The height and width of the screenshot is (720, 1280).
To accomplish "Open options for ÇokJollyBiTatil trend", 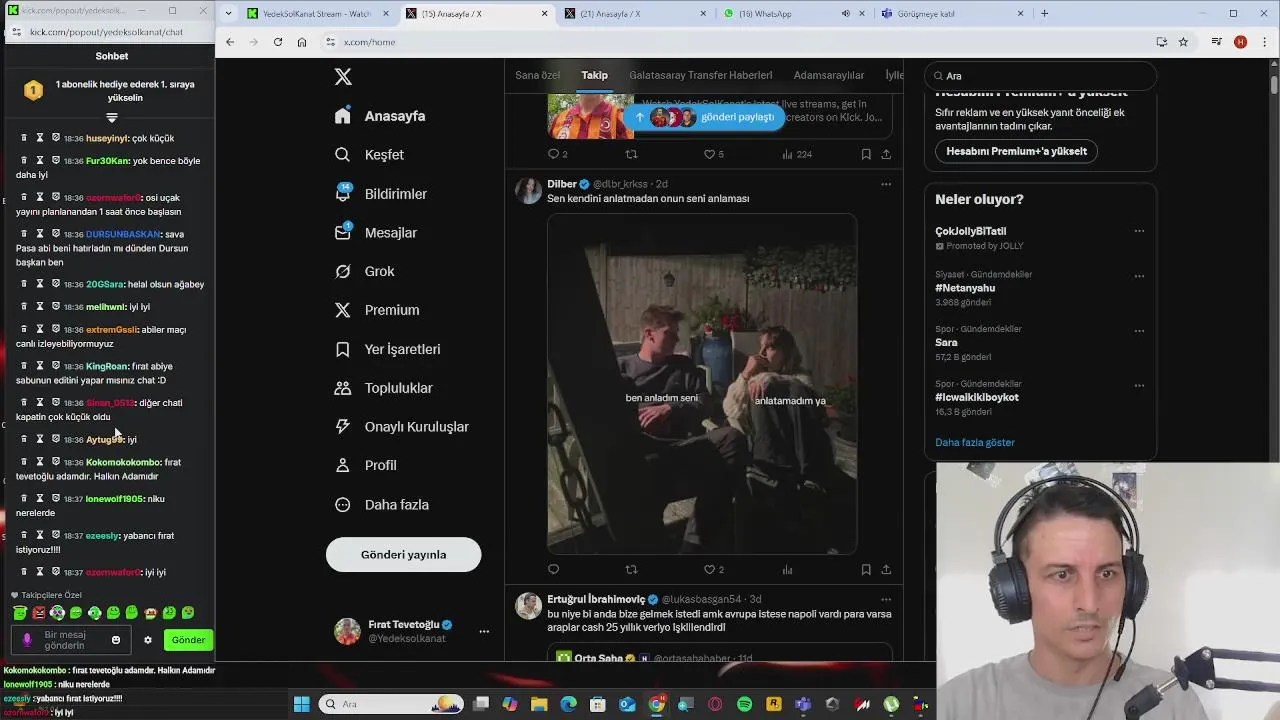I will tap(1139, 231).
